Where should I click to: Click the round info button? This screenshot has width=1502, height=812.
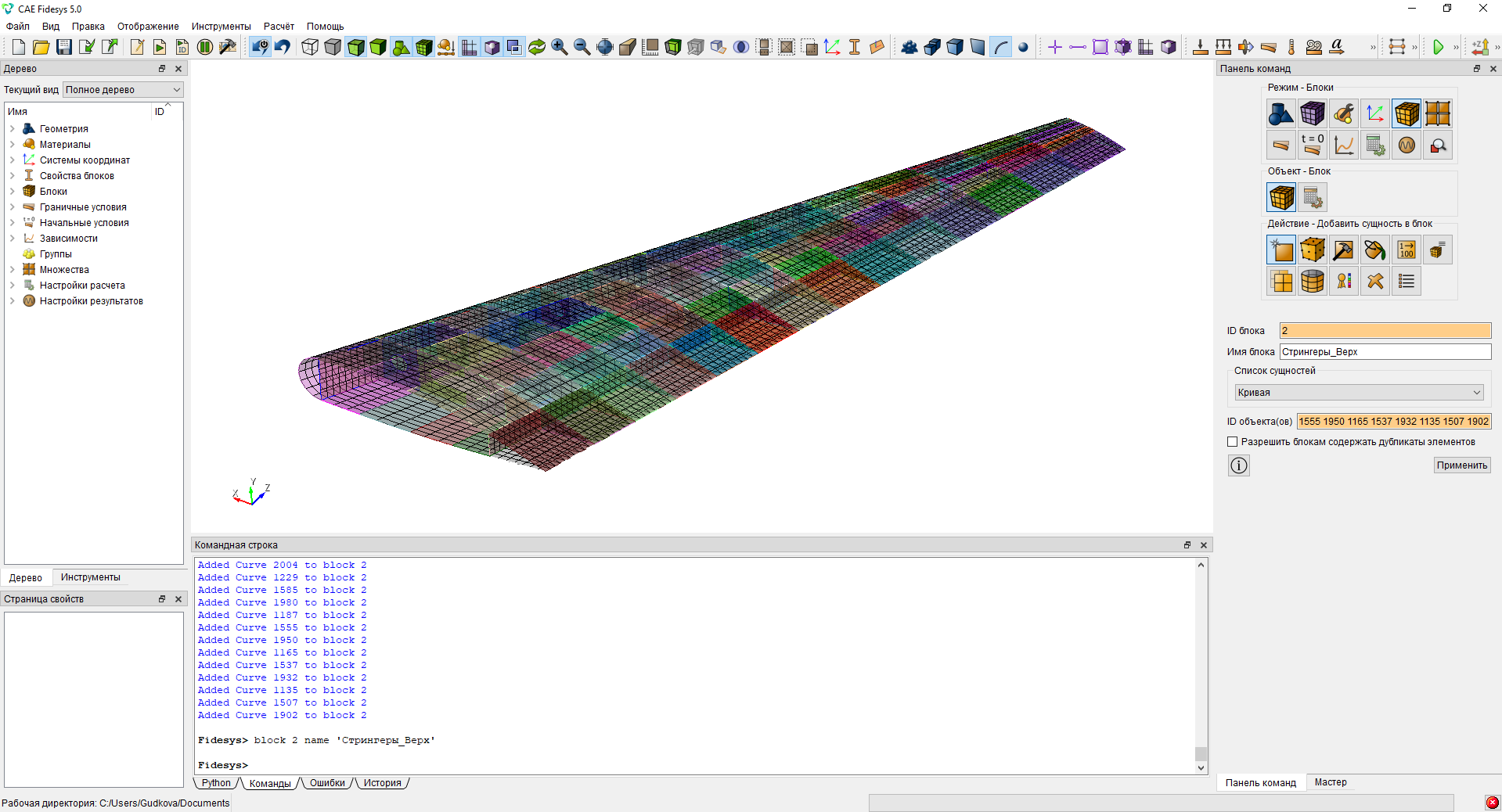click(x=1239, y=465)
